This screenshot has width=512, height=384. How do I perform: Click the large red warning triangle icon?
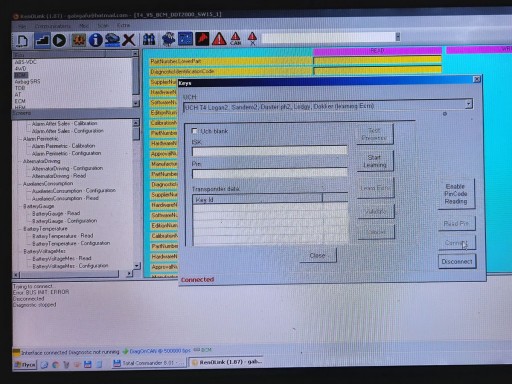click(219, 39)
